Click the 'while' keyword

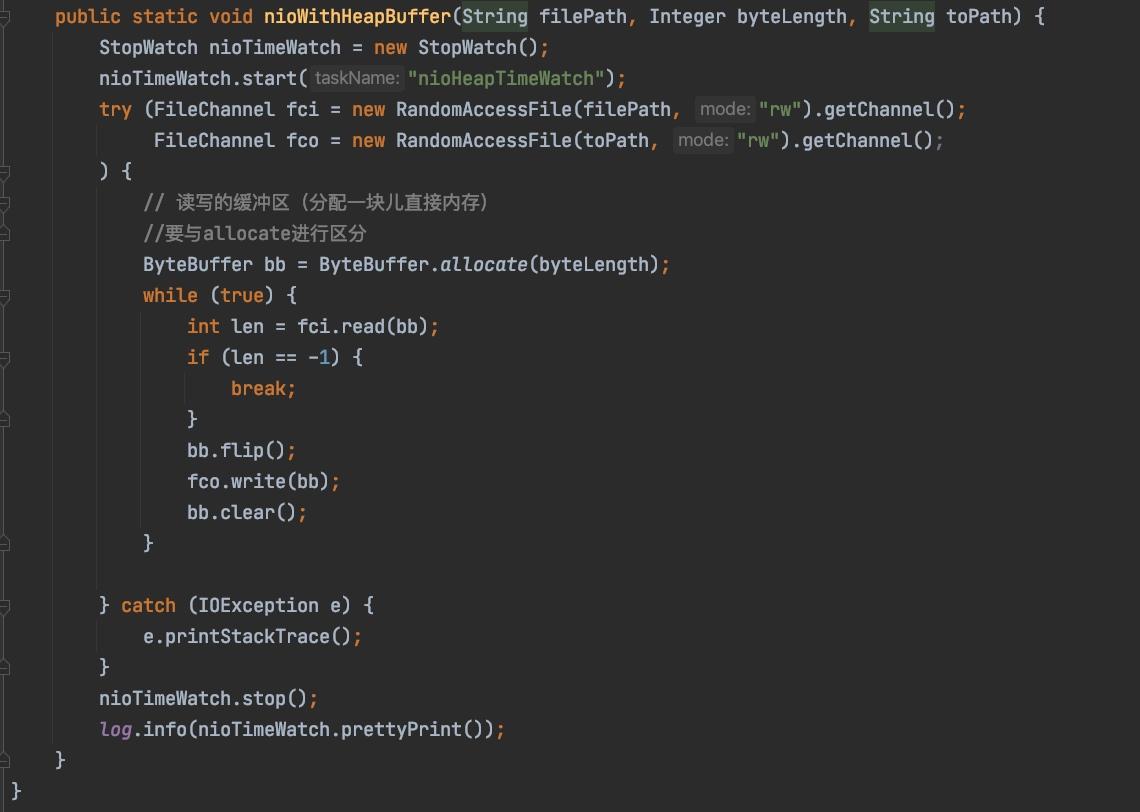(170, 296)
